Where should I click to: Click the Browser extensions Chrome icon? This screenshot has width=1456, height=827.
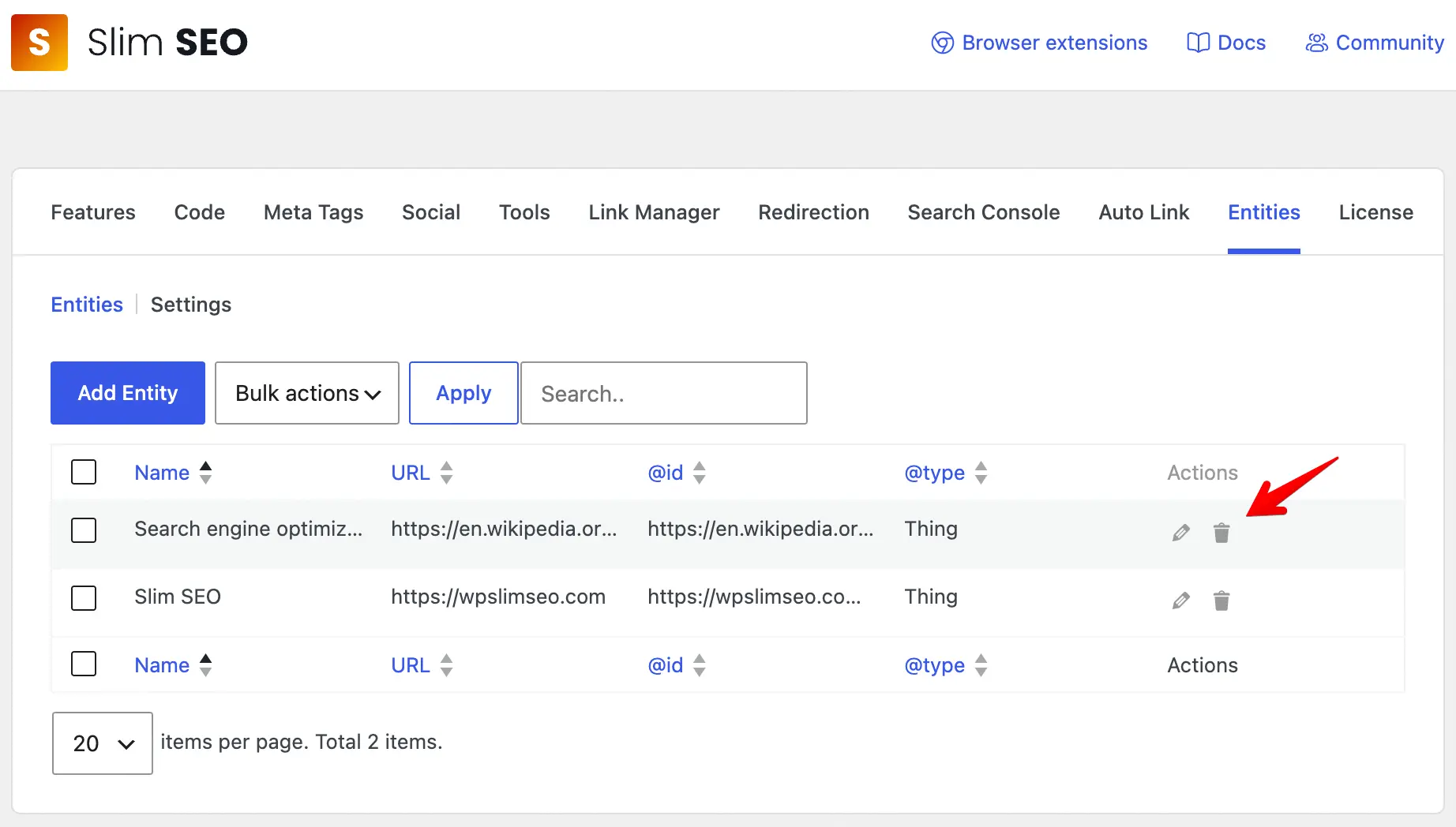(x=942, y=43)
